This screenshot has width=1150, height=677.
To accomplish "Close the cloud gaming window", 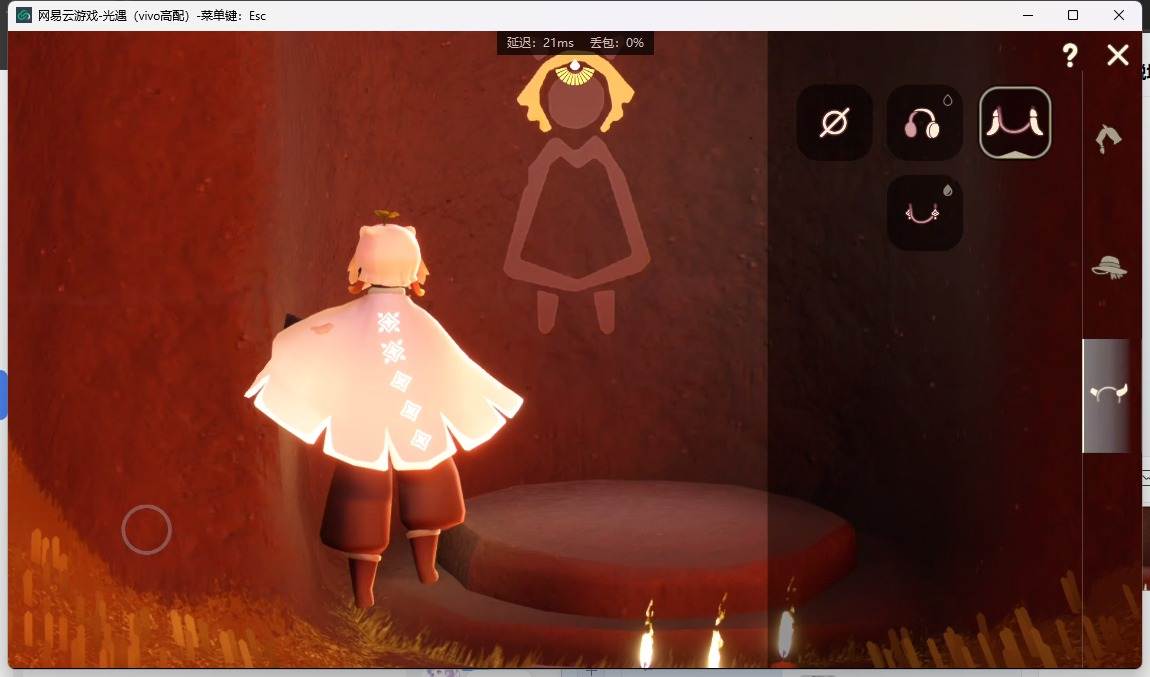I will [x=1118, y=15].
